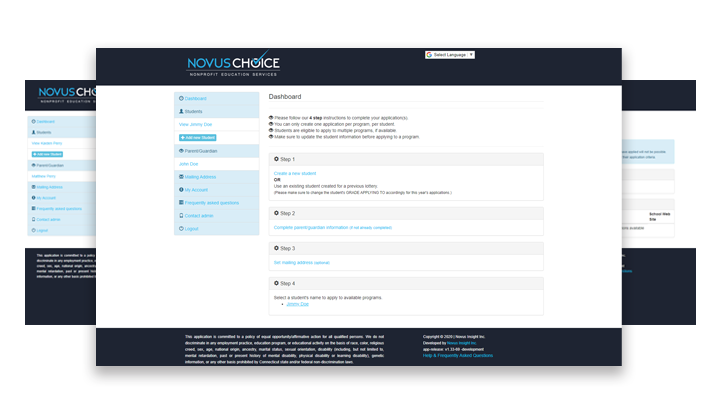Open Frequently asked questions in front sidebar
Screen dimensions: 720x400
pyautogui.click(x=216, y=203)
